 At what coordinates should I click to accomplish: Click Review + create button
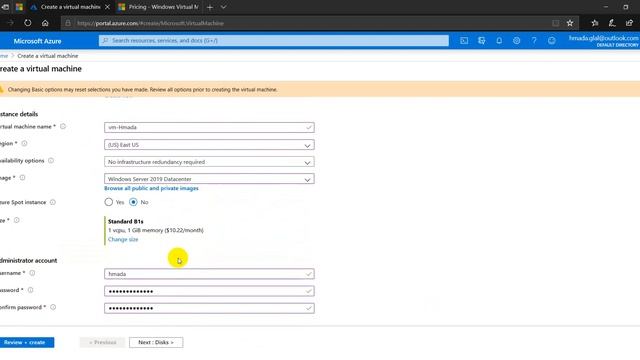click(26, 342)
